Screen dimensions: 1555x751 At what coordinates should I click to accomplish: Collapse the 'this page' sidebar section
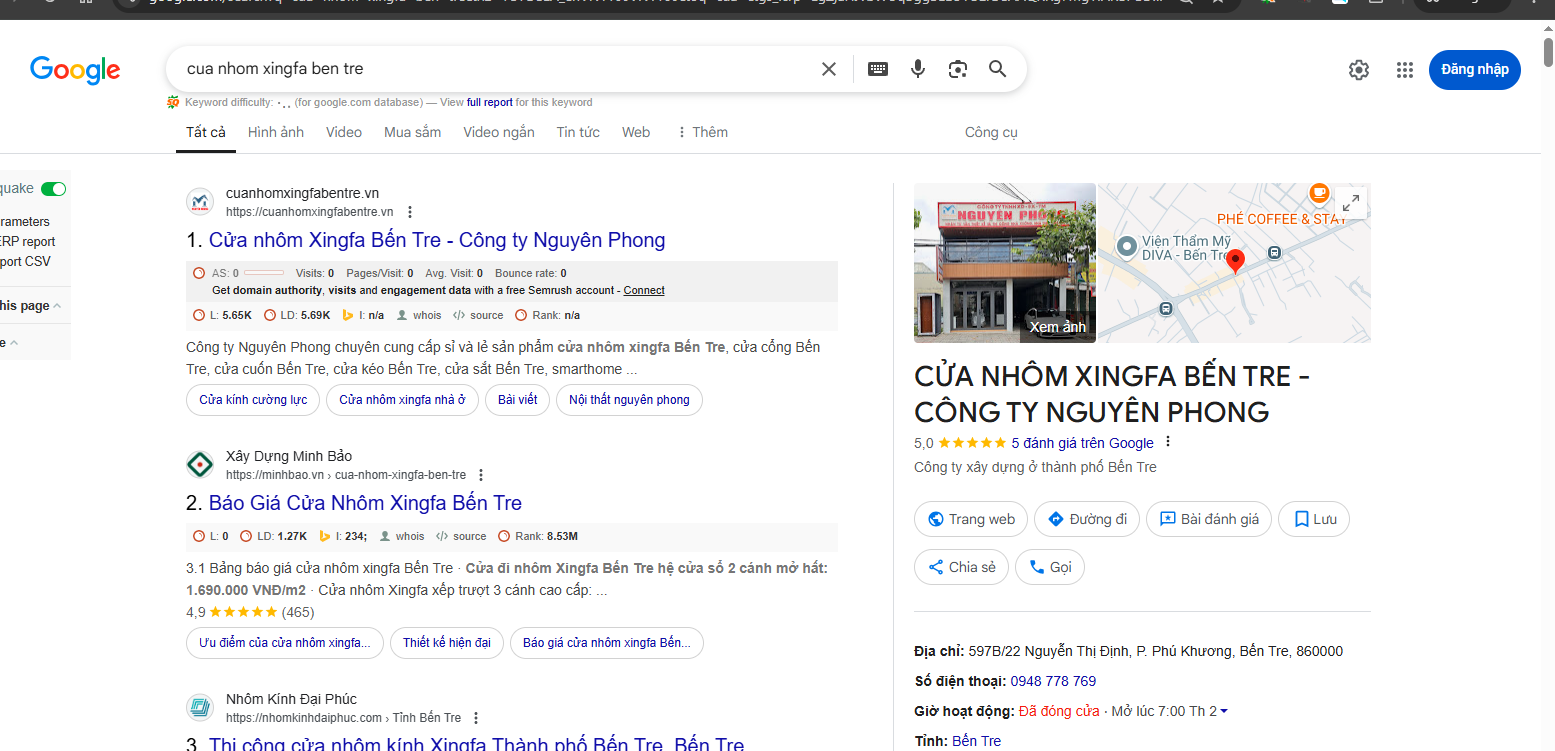tap(30, 306)
